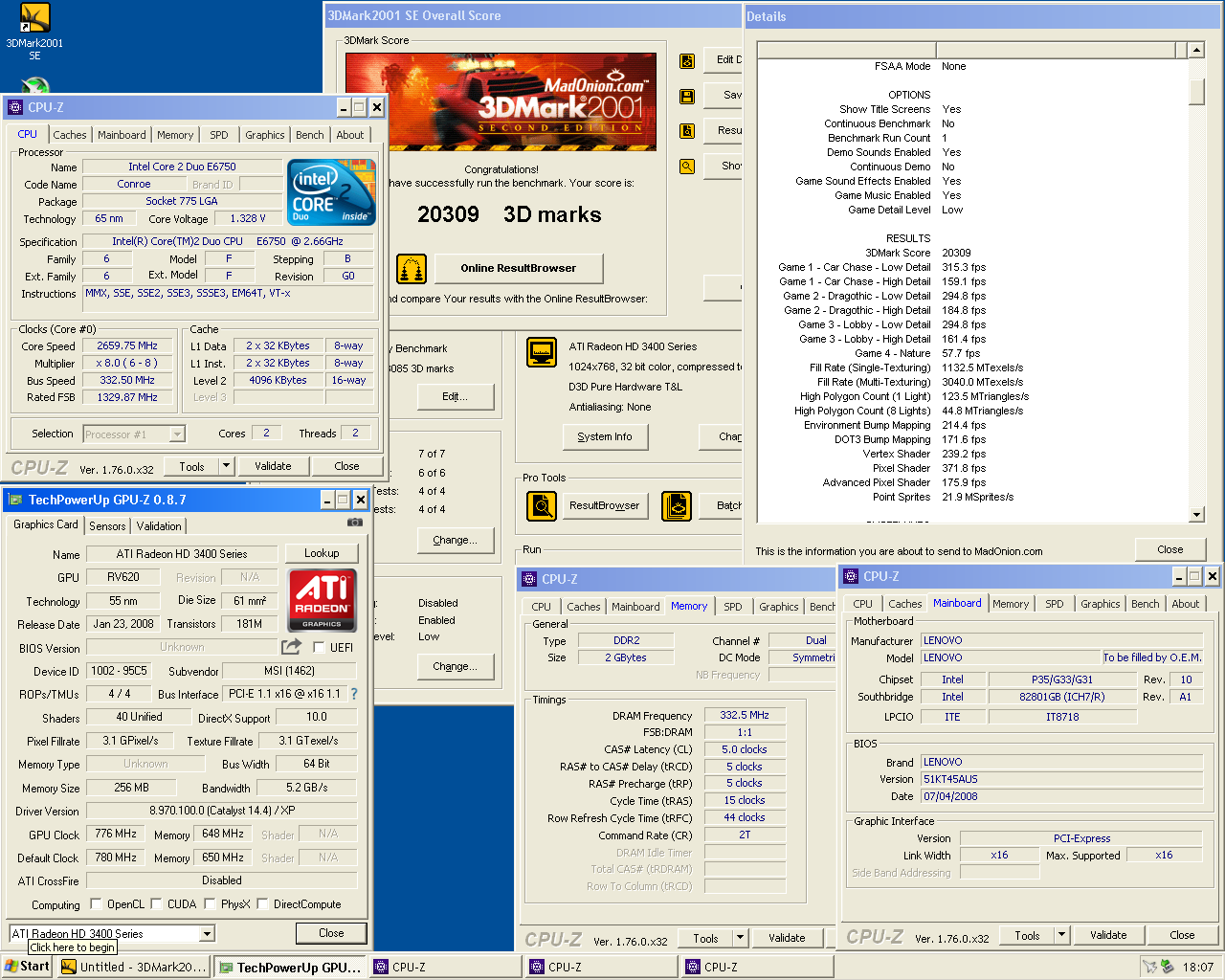Take GPU-Z screenshot with camera icon
This screenshot has height=980, width=1225.
coord(355,523)
